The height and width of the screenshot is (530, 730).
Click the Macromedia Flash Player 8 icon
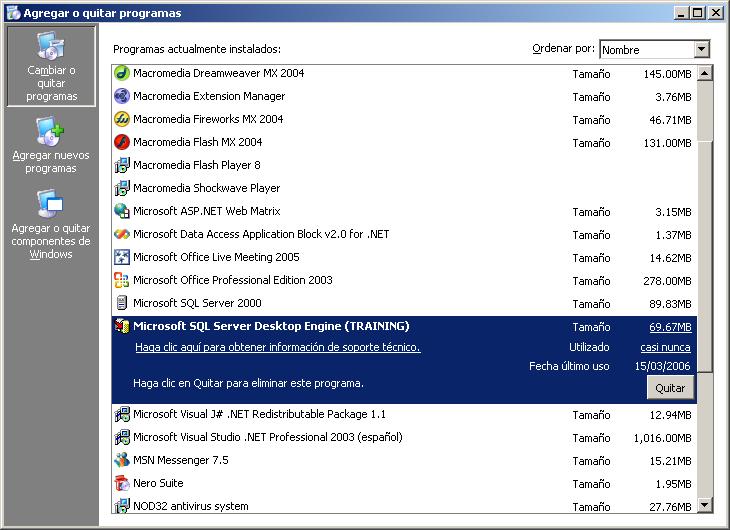122,165
